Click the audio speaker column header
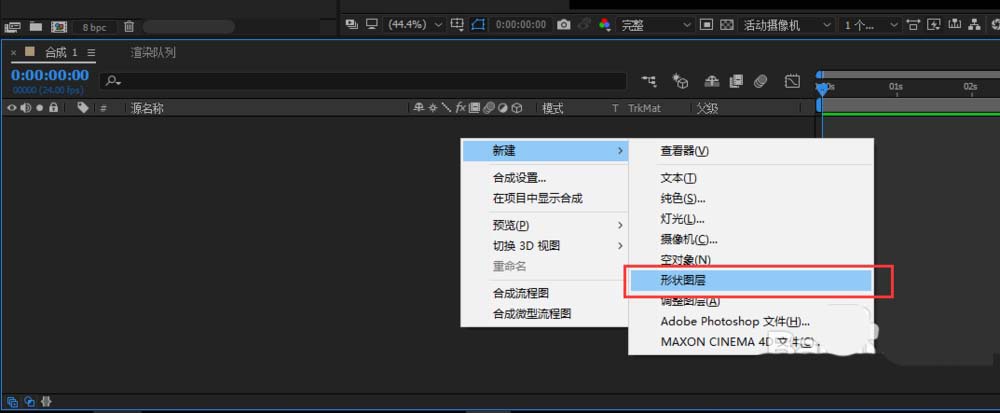 pos(26,108)
